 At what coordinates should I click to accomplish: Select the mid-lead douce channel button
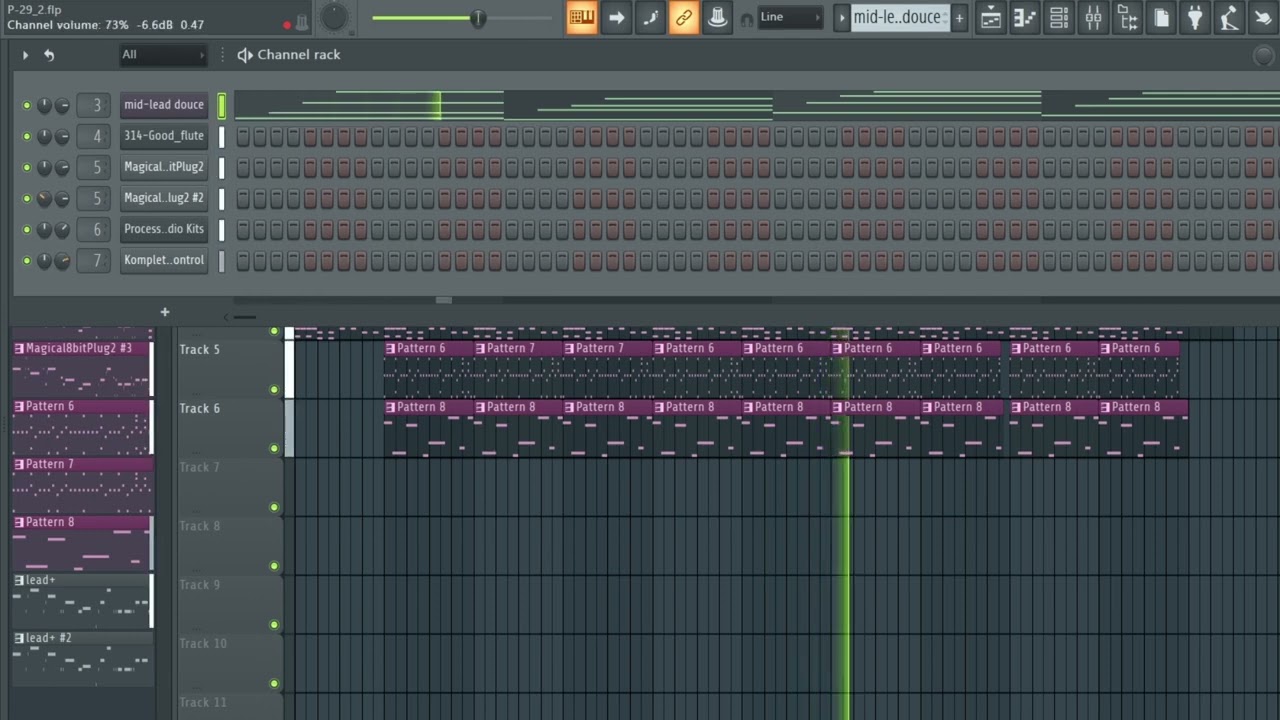point(164,105)
